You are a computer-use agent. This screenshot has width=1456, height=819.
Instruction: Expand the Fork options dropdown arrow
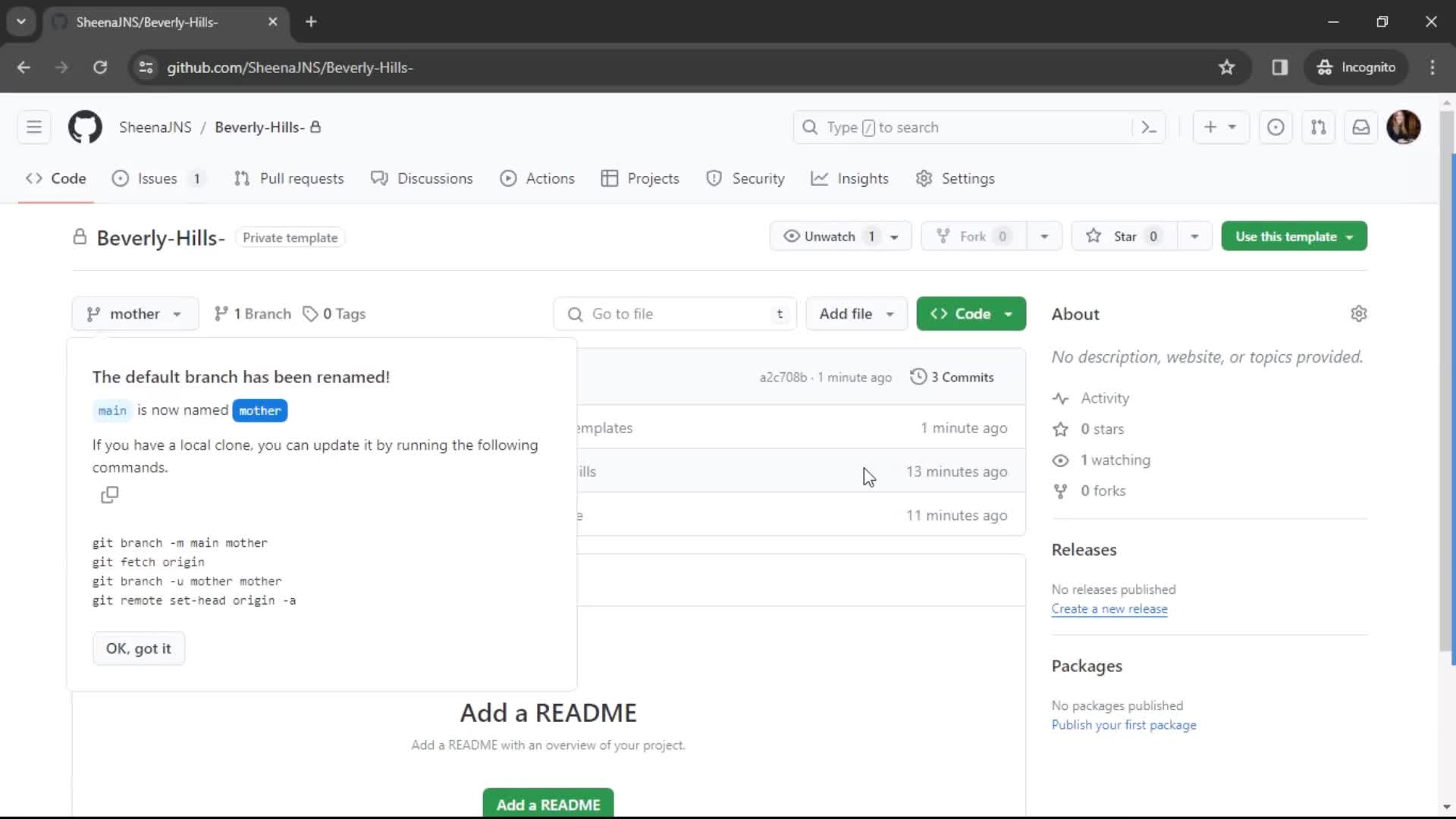coord(1044,237)
